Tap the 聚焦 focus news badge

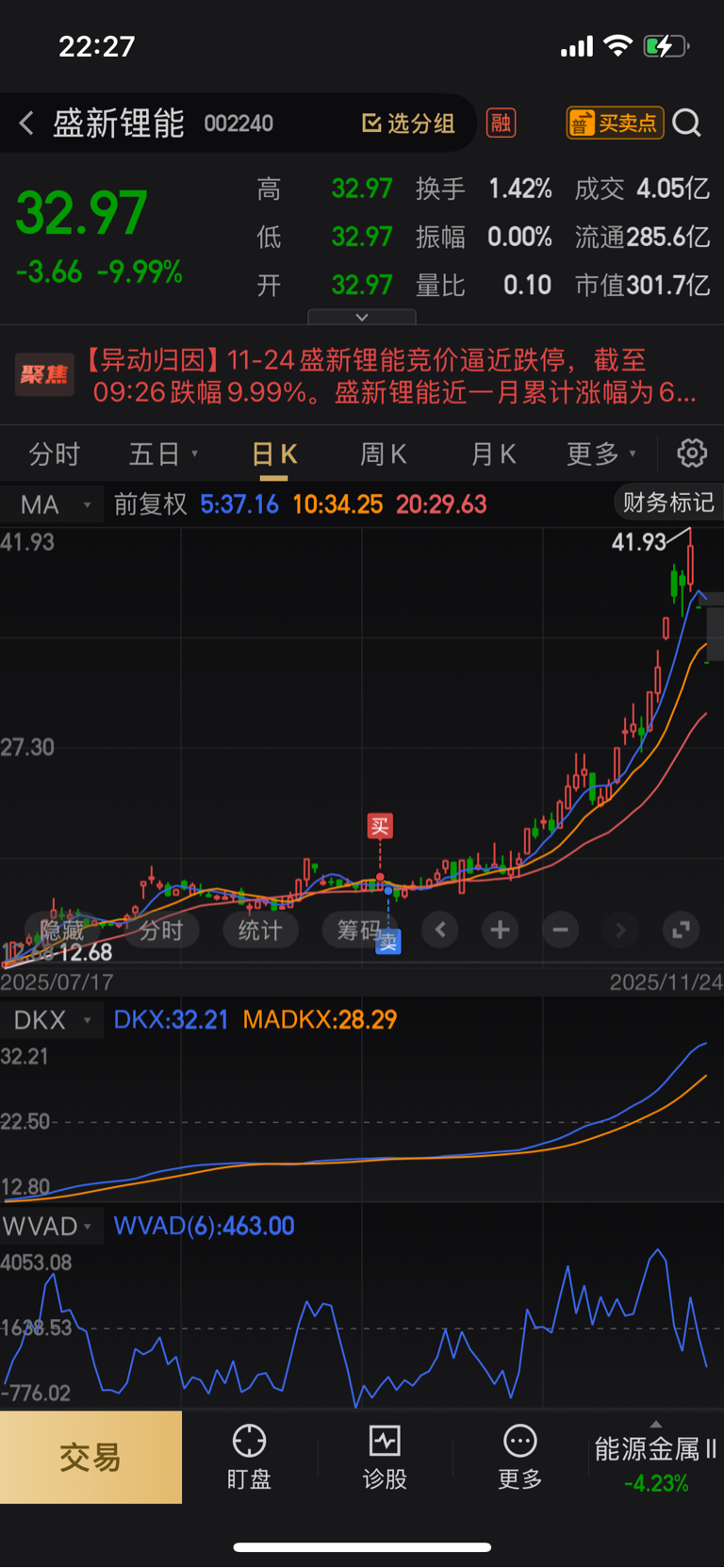click(x=44, y=375)
